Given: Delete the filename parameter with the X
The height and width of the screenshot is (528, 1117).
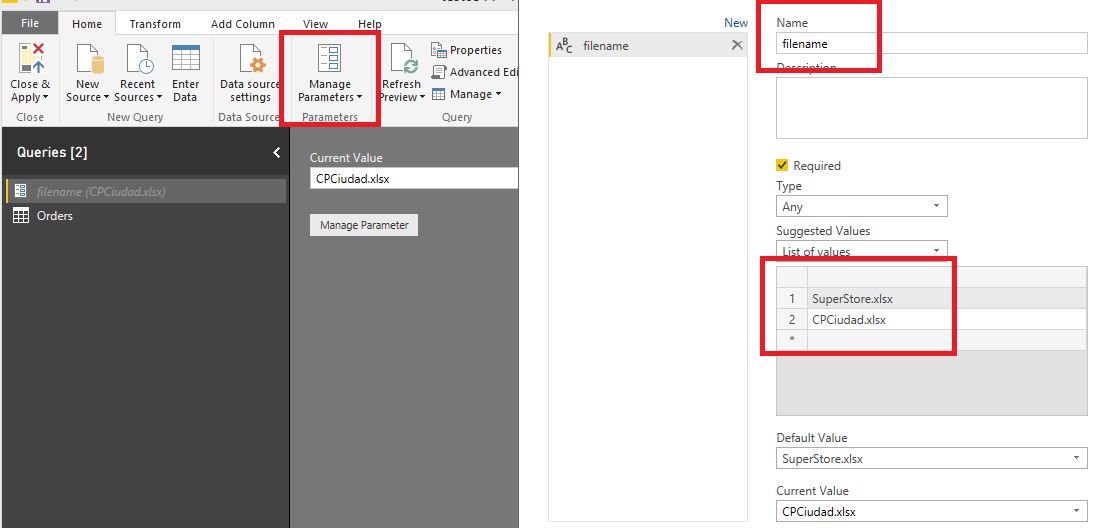Looking at the screenshot, I should pos(737,46).
